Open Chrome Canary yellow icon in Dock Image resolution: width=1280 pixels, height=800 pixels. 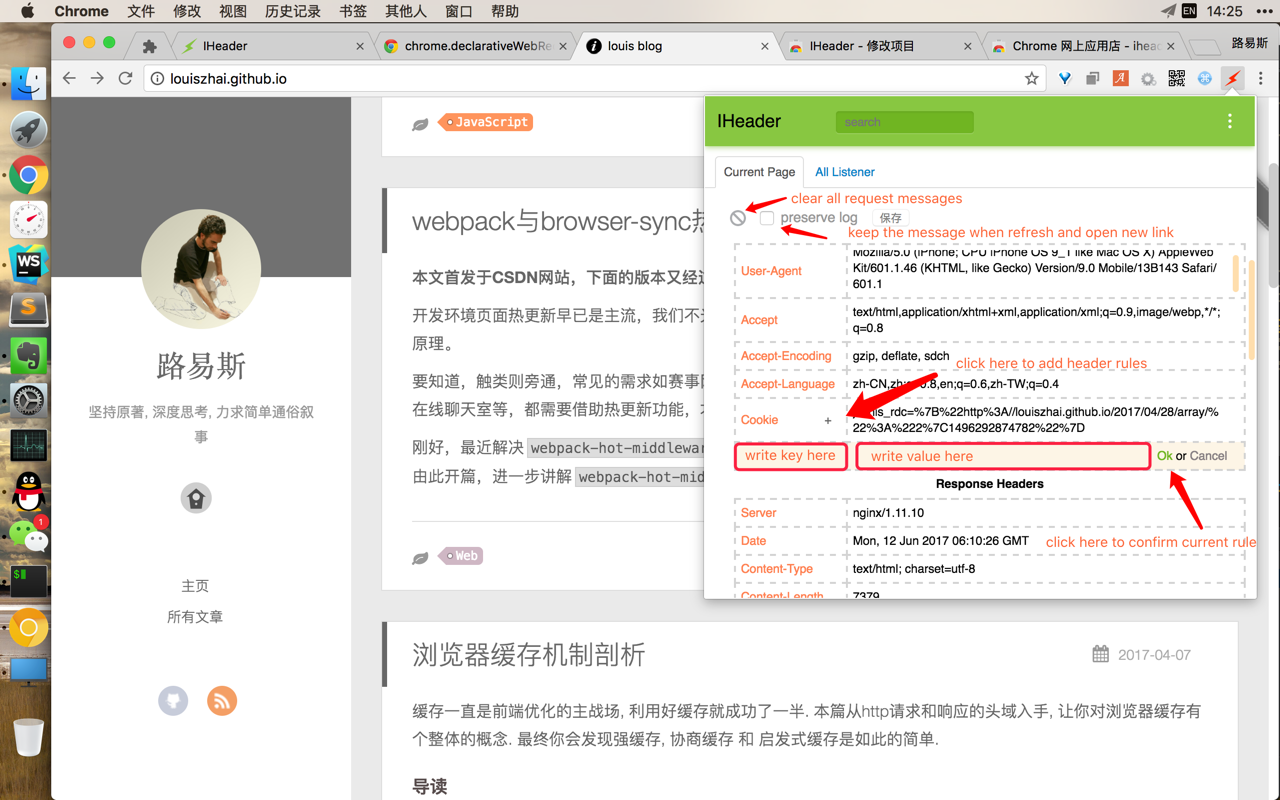coord(28,628)
